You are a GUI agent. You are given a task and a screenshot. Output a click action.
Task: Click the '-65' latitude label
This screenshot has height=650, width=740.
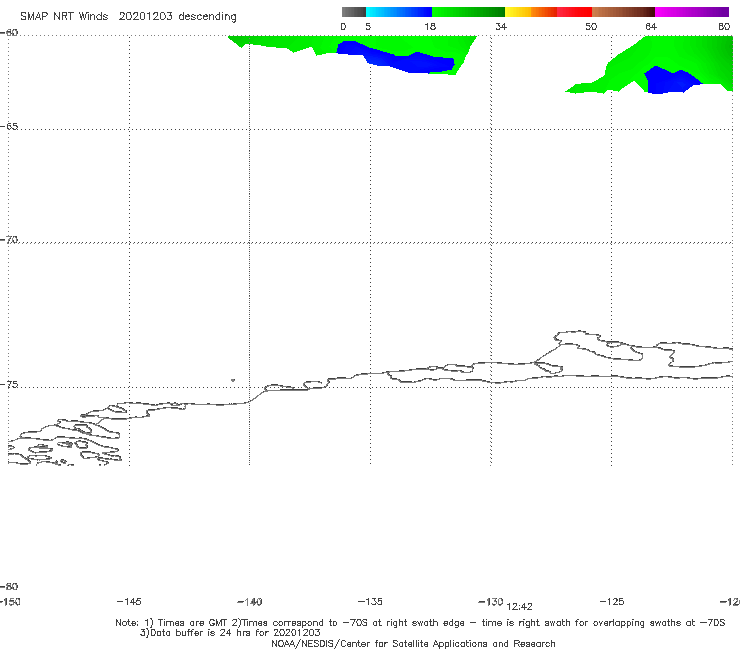(9, 127)
